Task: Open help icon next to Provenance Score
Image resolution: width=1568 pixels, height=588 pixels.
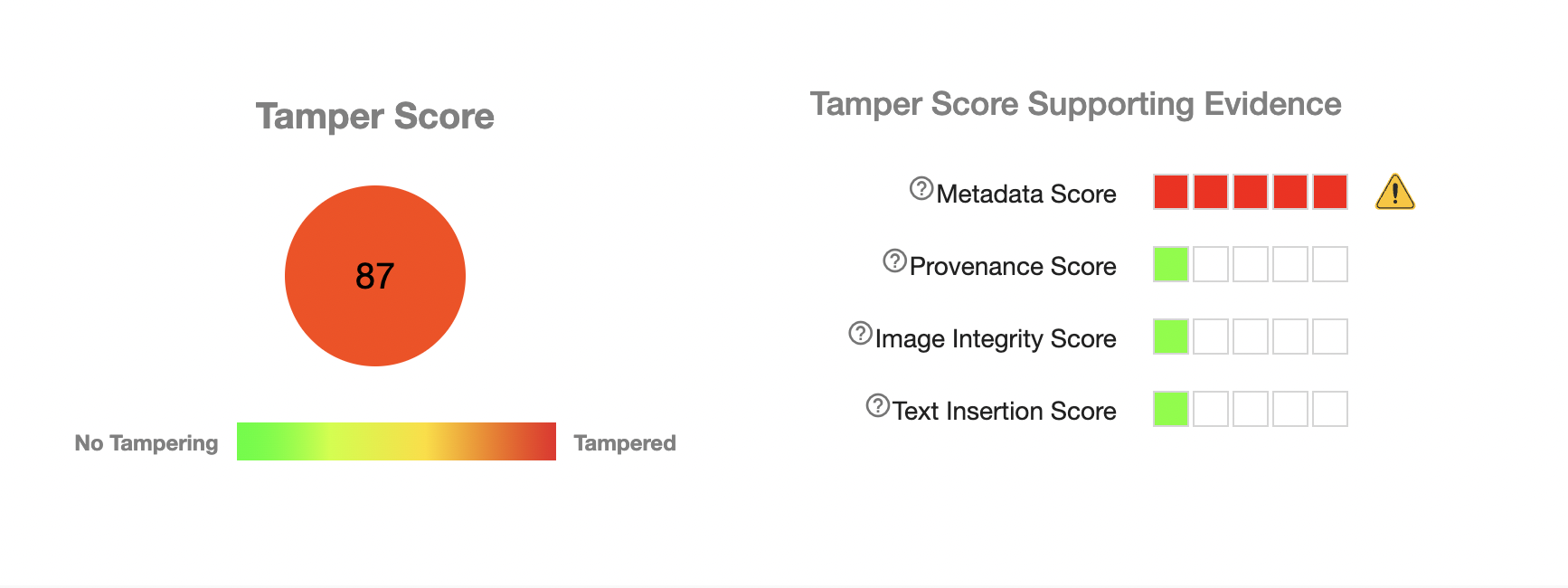Action: click(x=894, y=261)
